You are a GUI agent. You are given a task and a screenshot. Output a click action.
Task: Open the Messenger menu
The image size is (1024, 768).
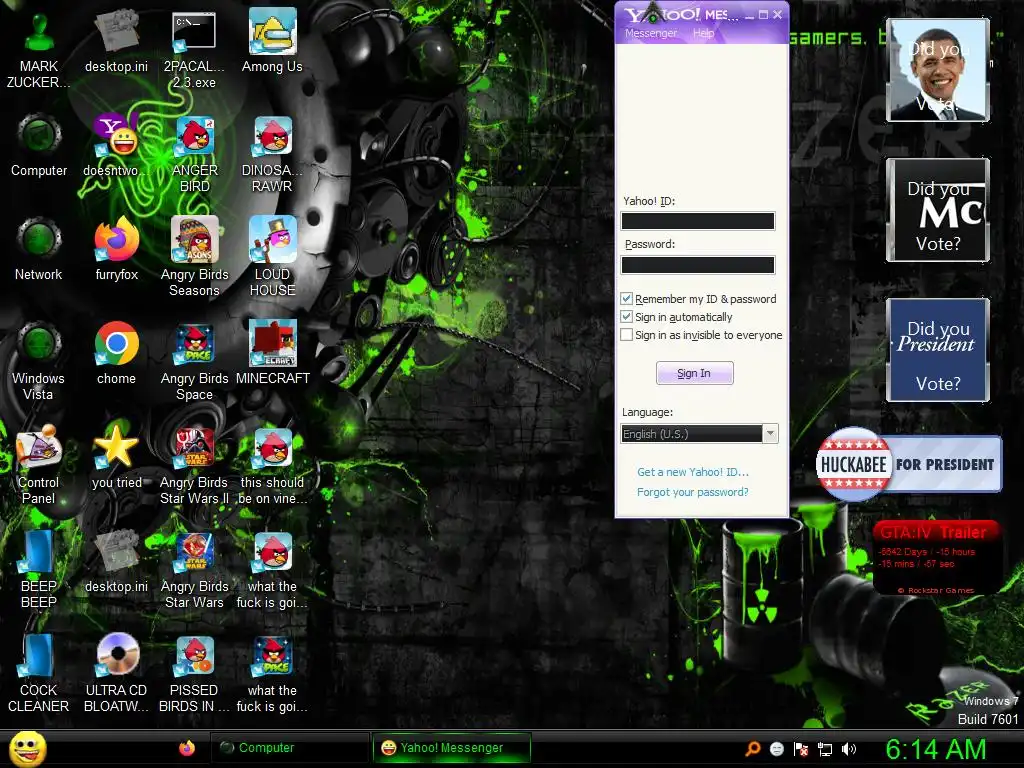650,33
